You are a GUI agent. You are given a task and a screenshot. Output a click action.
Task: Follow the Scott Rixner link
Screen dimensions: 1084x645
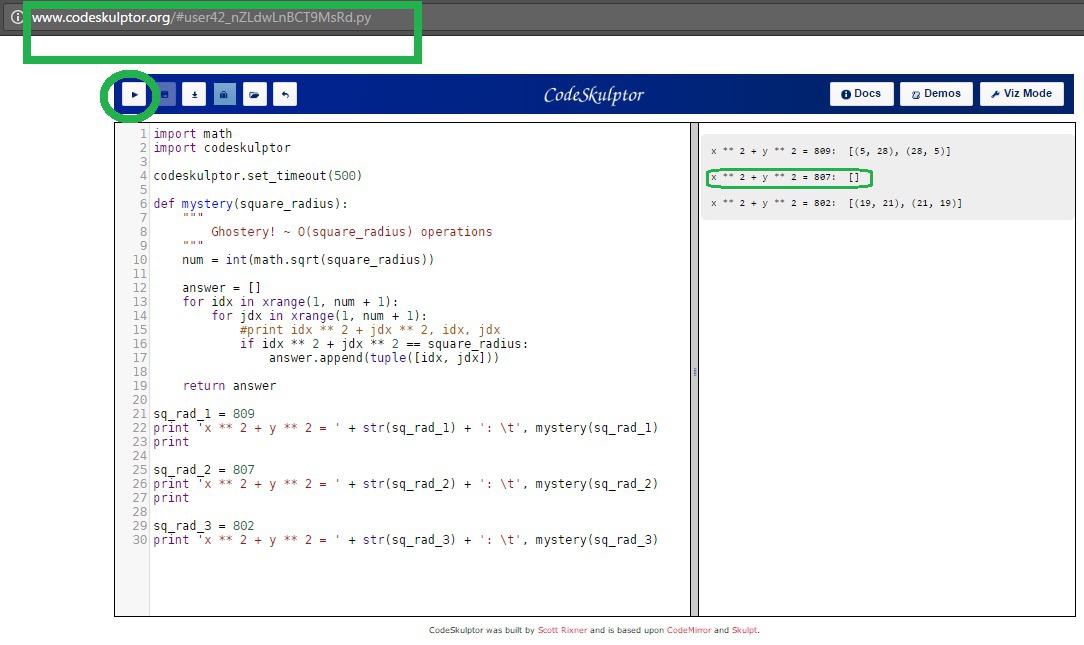click(x=563, y=631)
